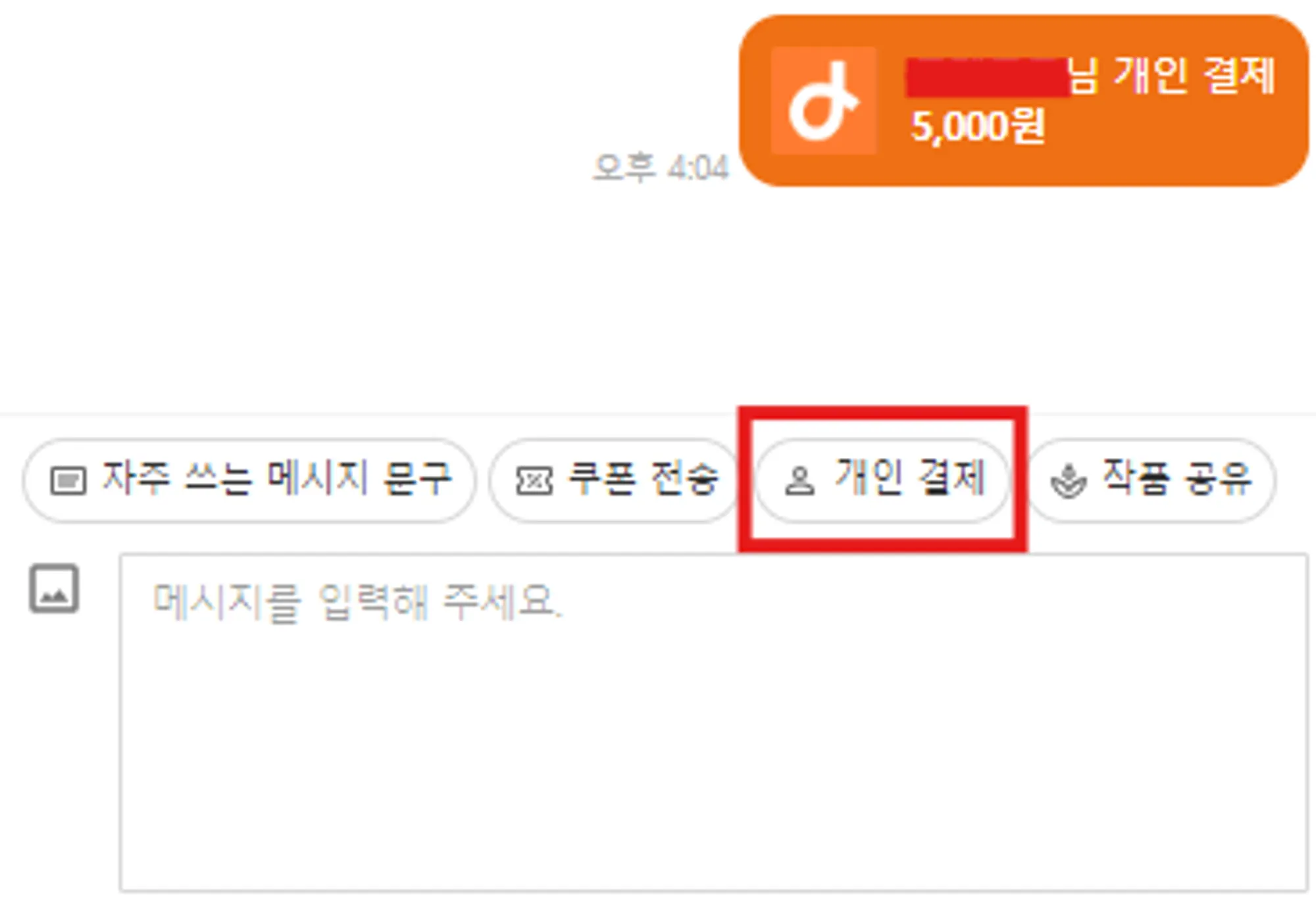Viewport: 1316px width, 900px height.
Task: Click the 님 개인 결제 title text
Action: (1172, 76)
